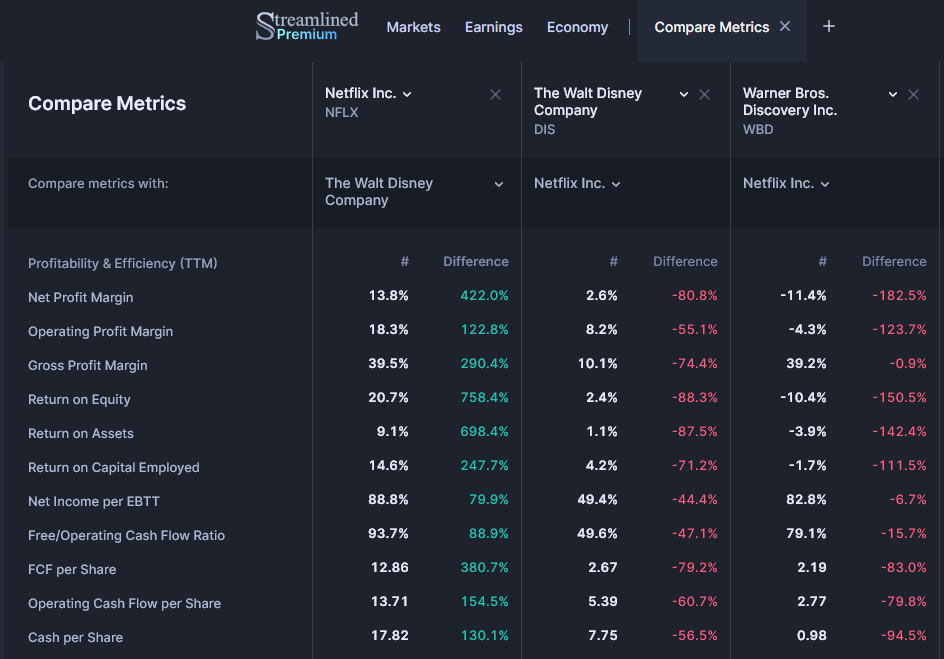The image size is (944, 659).
Task: Open the Earnings menu
Action: click(x=494, y=27)
